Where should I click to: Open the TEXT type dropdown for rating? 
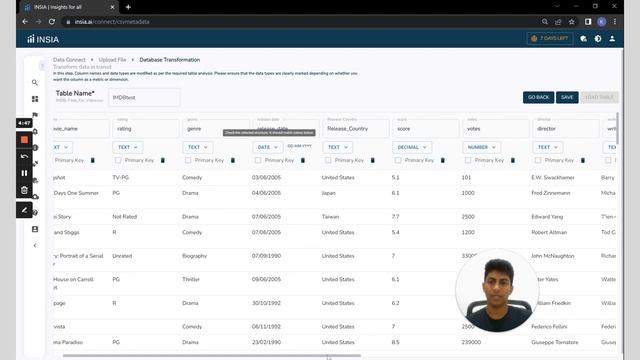128,147
